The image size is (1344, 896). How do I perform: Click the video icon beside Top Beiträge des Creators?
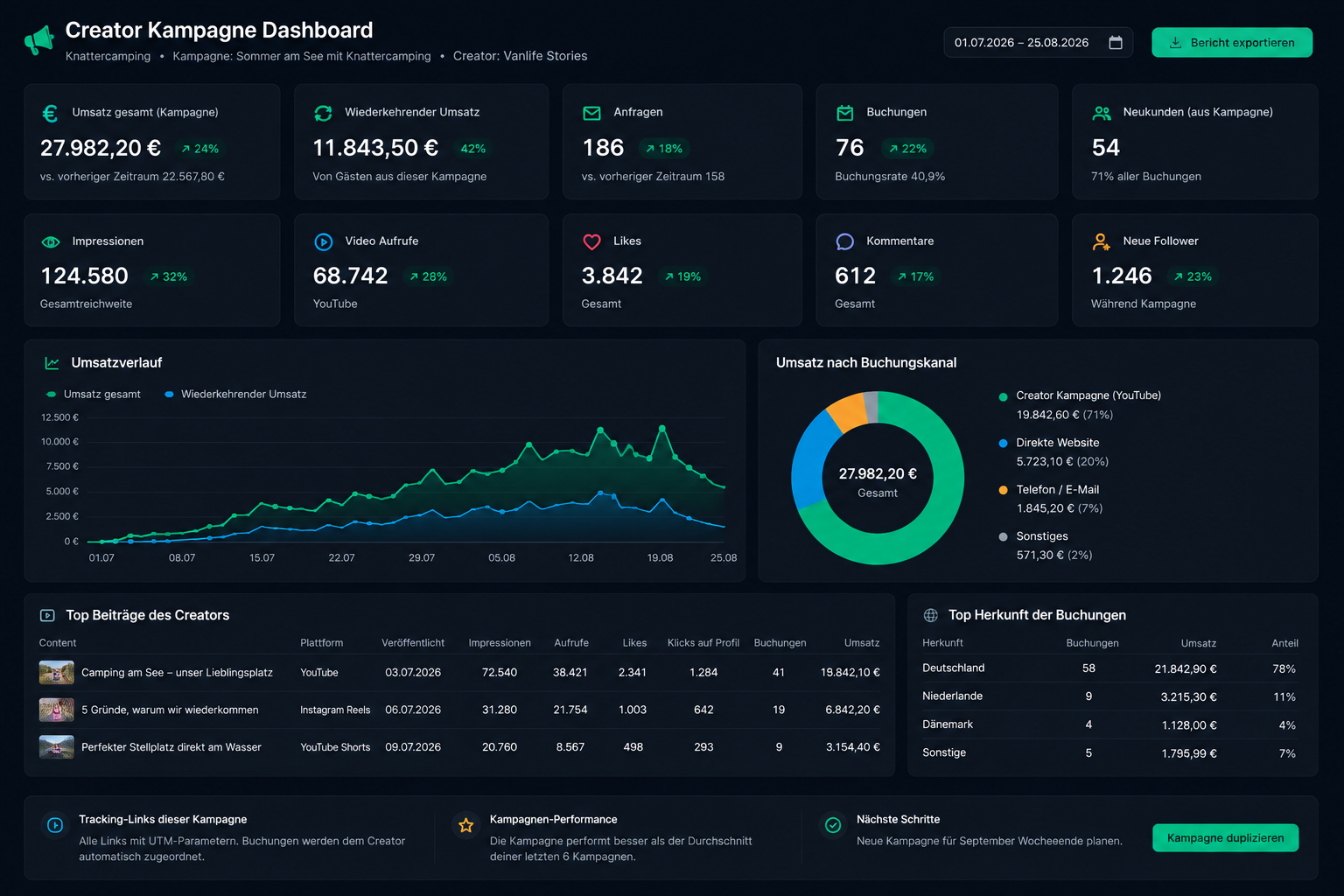47,616
